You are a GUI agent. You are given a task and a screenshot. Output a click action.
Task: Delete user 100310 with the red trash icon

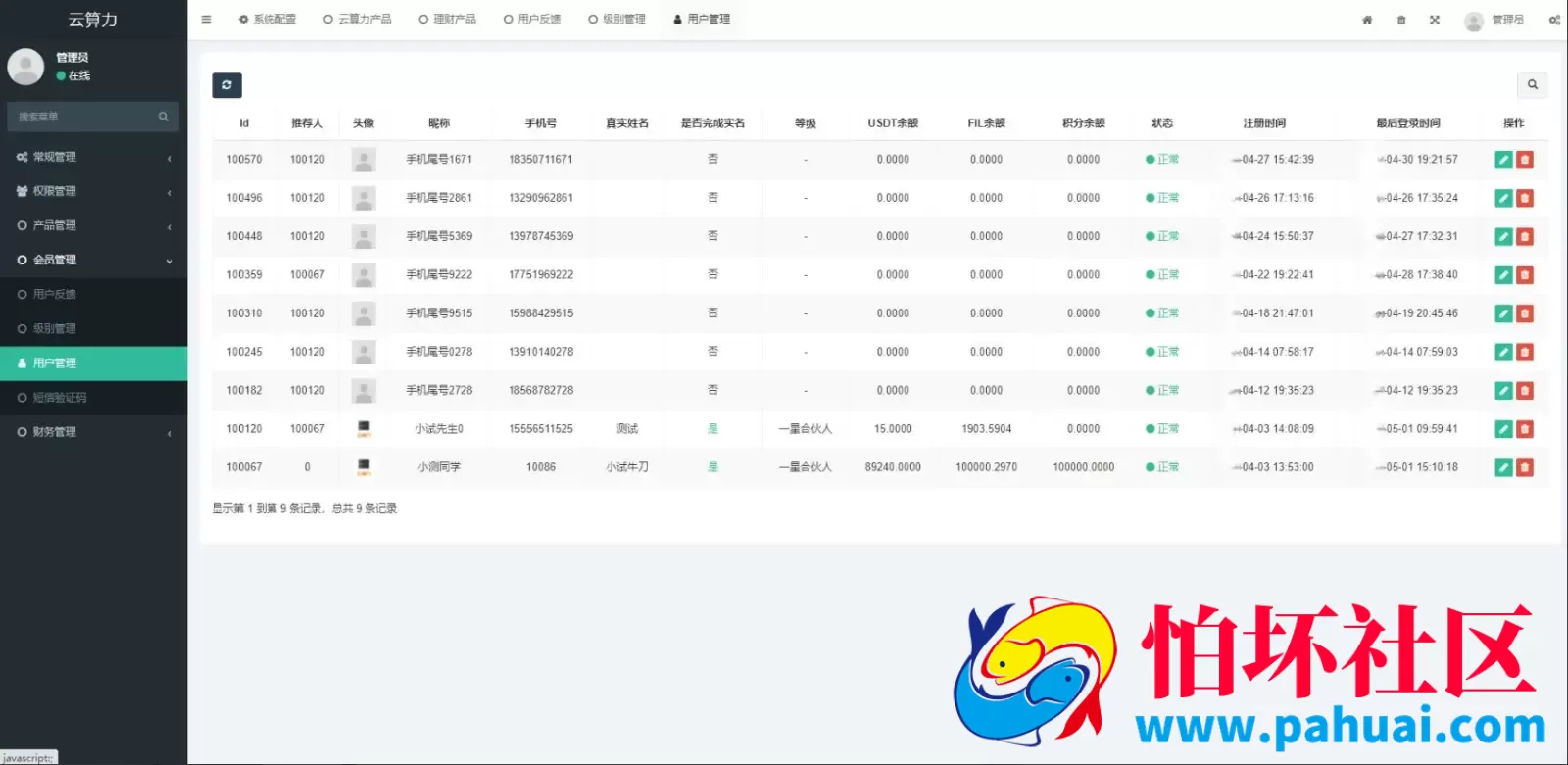(1525, 313)
